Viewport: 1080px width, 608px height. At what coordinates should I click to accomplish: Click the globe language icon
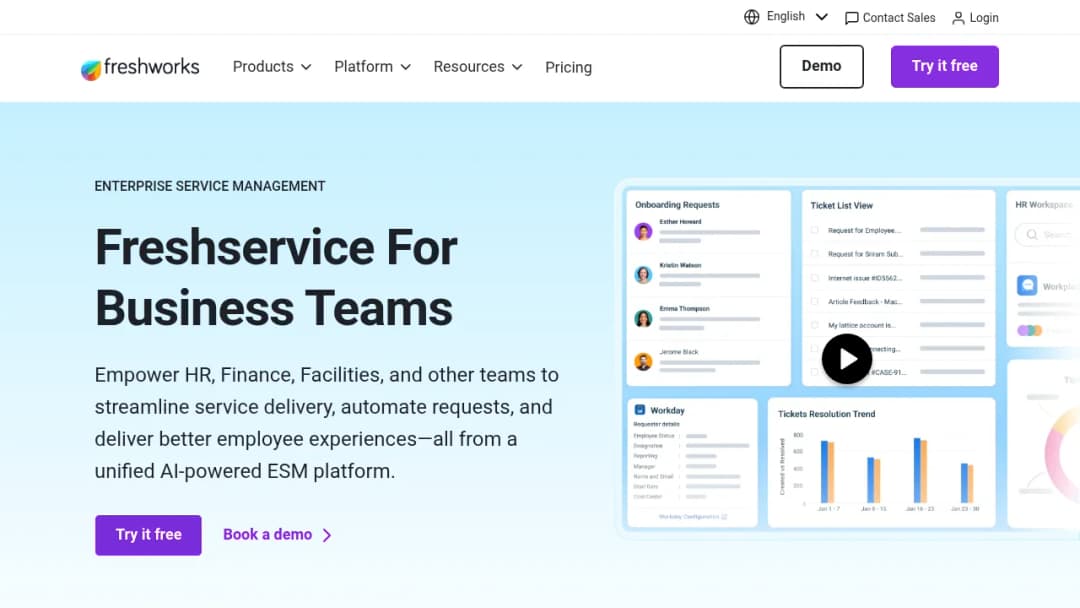tap(751, 17)
